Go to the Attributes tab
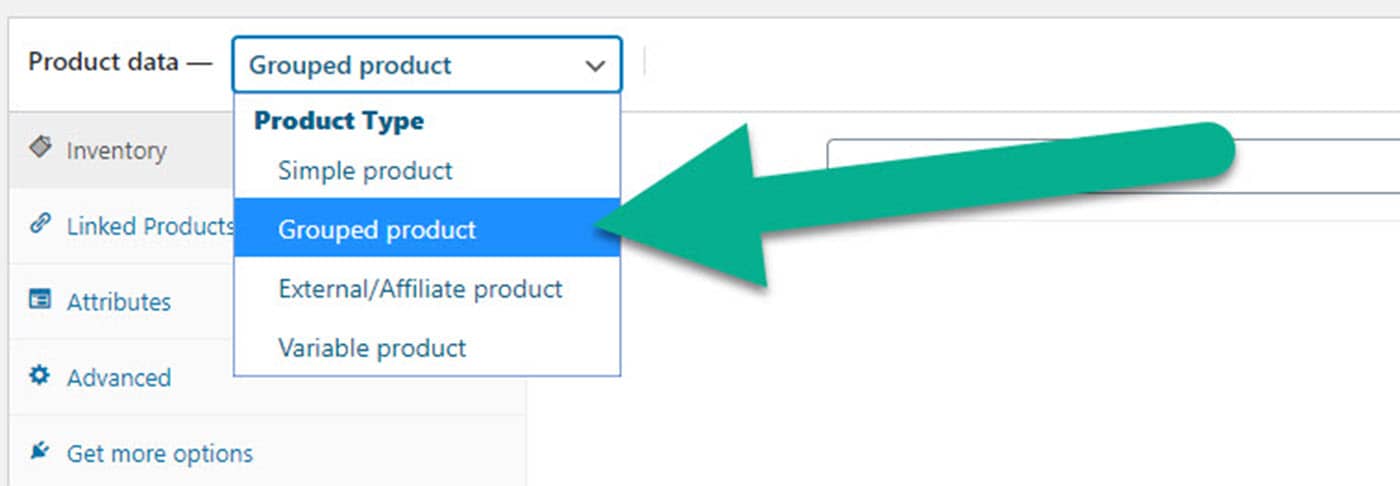The height and width of the screenshot is (486, 1400). point(118,302)
